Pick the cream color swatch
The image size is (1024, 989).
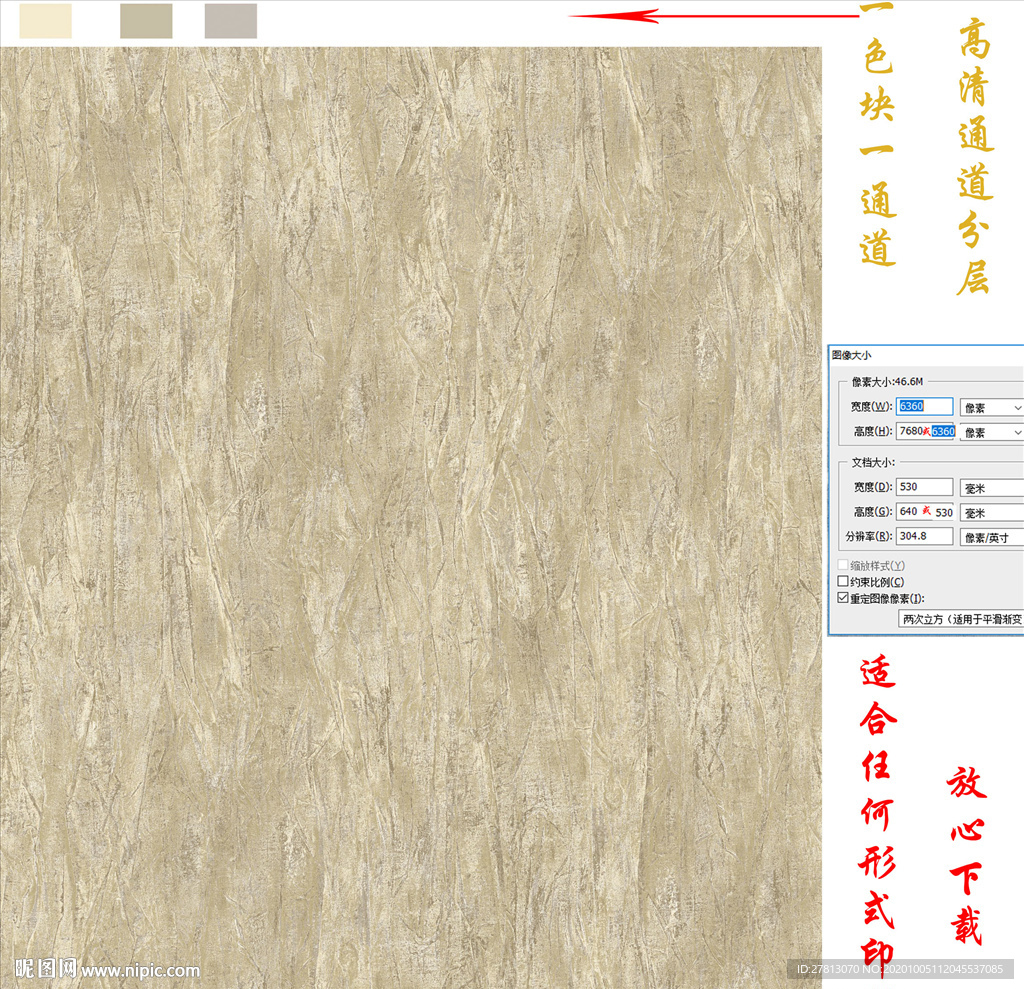click(46, 21)
